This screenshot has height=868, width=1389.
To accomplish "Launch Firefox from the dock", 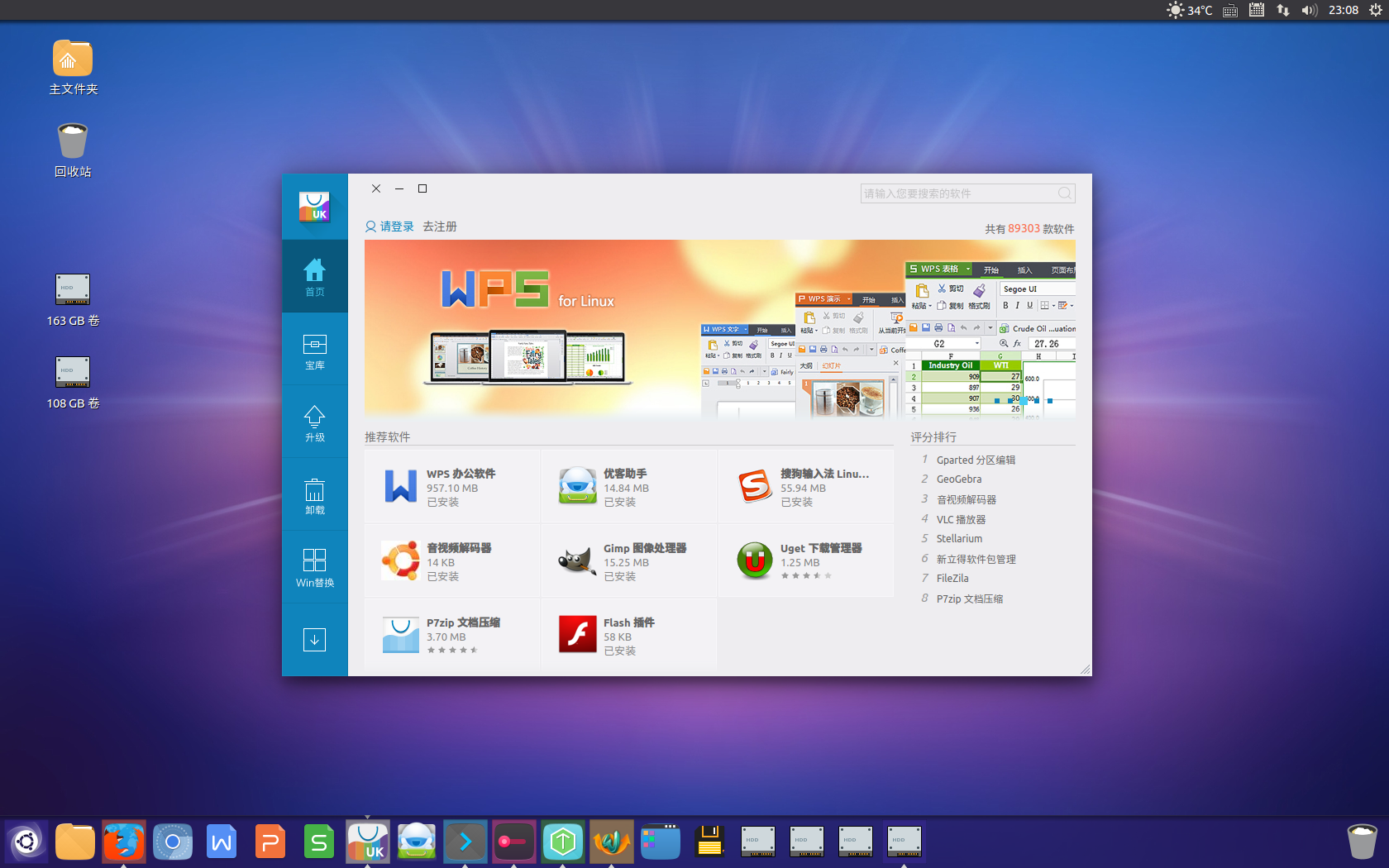I will pyautogui.click(x=124, y=842).
